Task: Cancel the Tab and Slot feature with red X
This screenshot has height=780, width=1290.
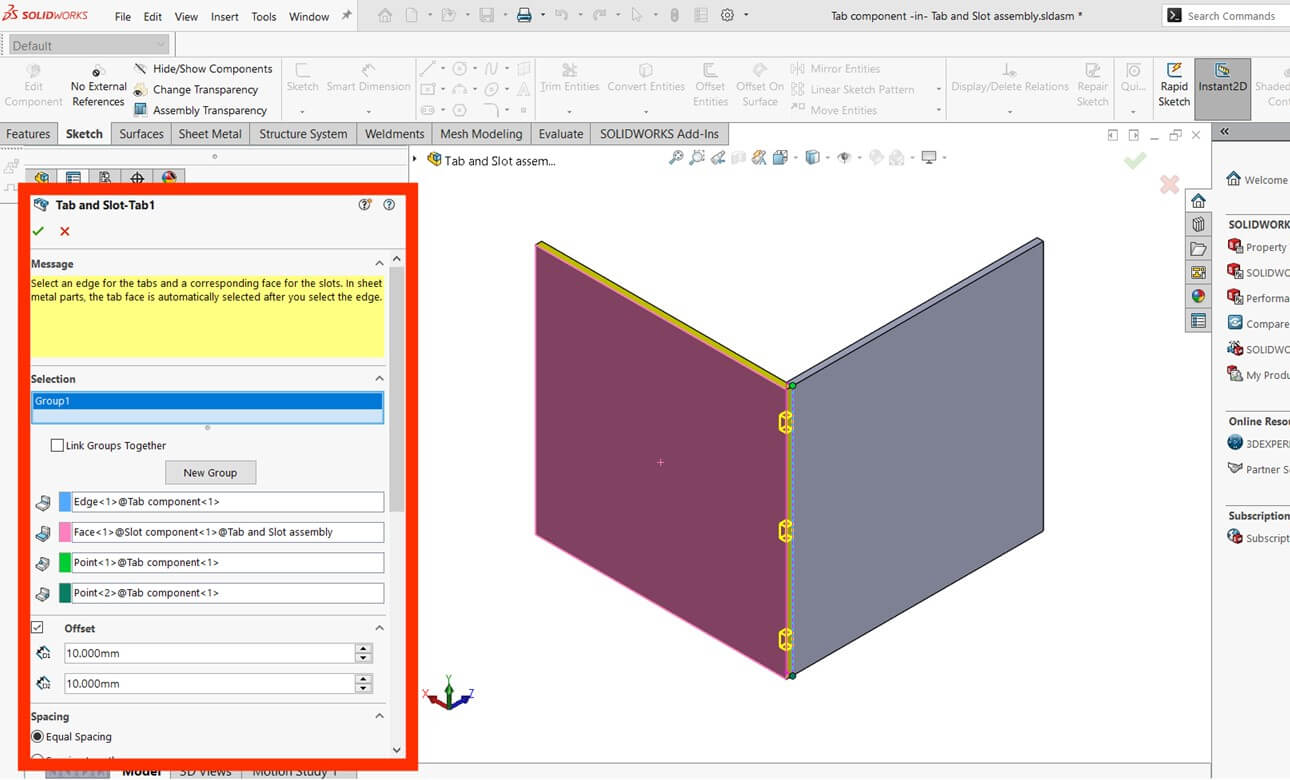Action: [x=64, y=230]
